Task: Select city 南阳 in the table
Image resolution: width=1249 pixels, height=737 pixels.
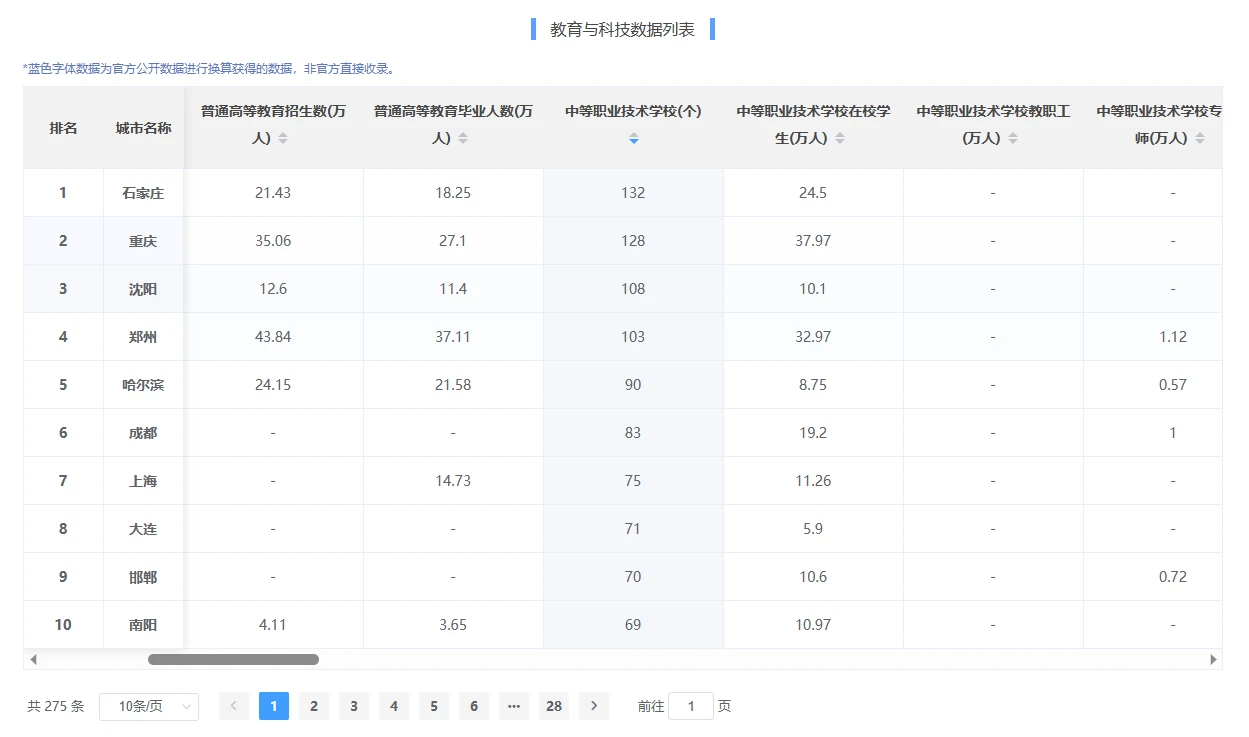Action: pos(143,625)
